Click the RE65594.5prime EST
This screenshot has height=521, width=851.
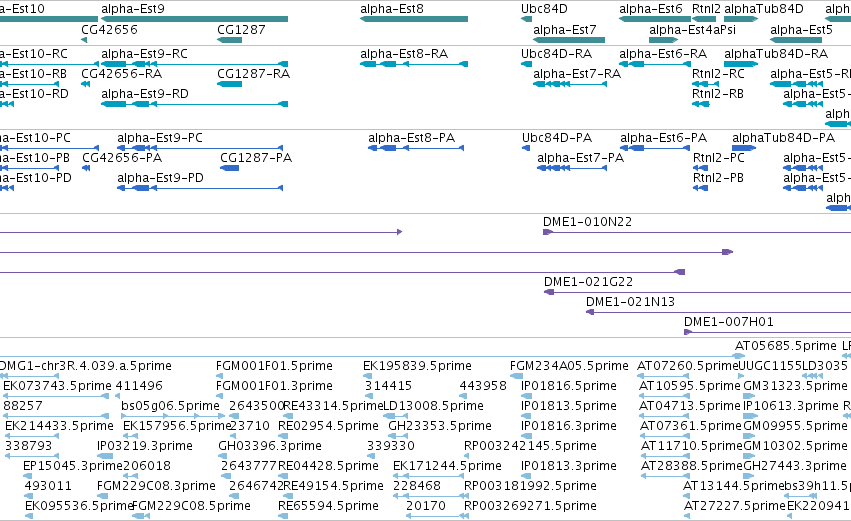[282, 516]
